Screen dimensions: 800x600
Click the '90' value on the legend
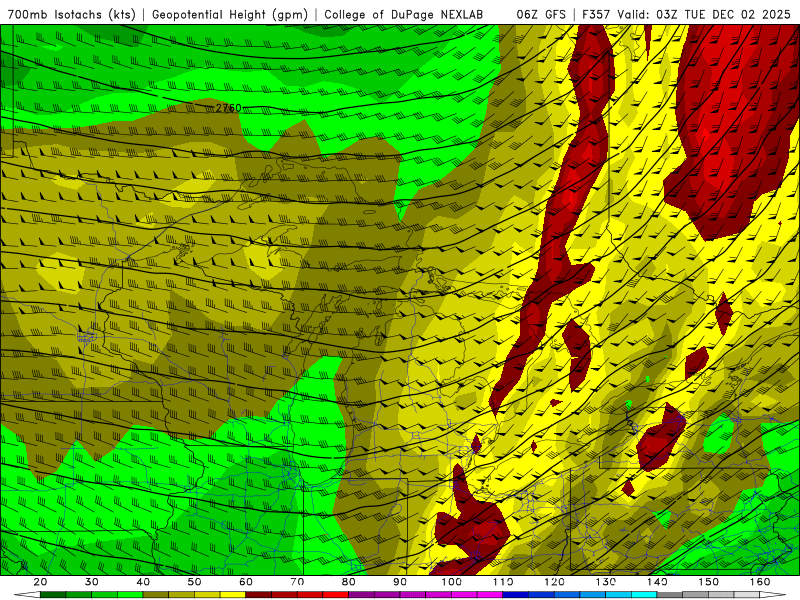[400, 582]
